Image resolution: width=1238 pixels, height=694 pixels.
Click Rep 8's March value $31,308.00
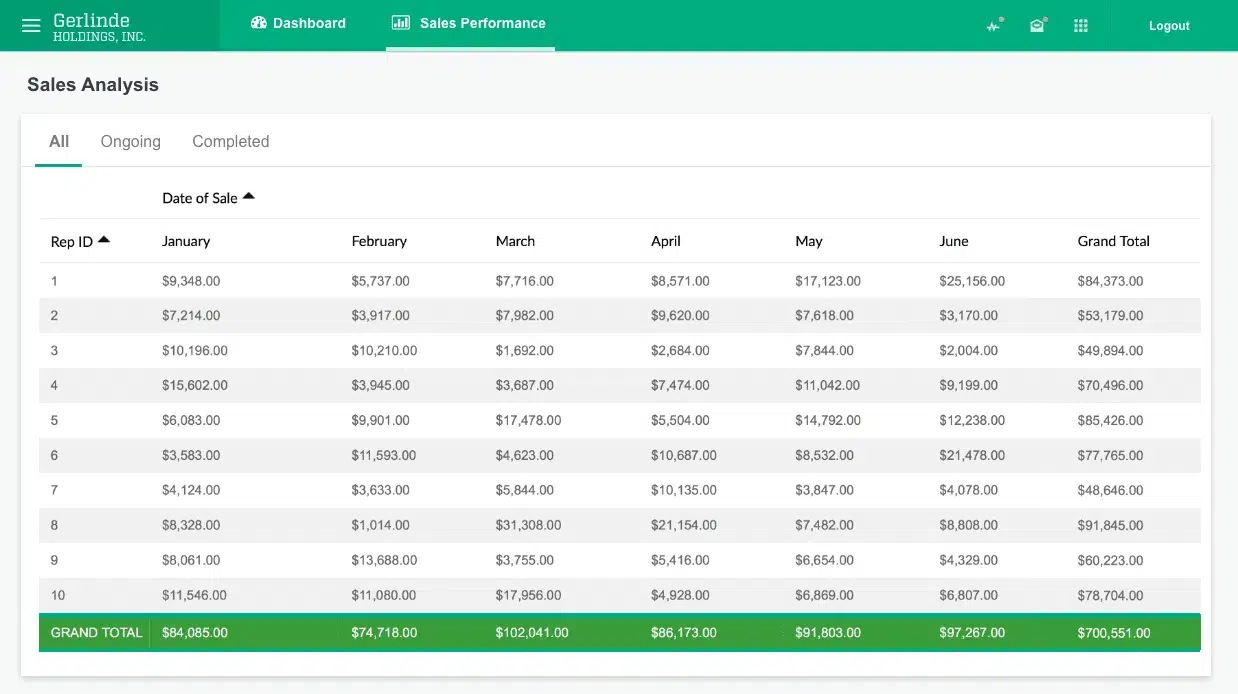coord(528,525)
